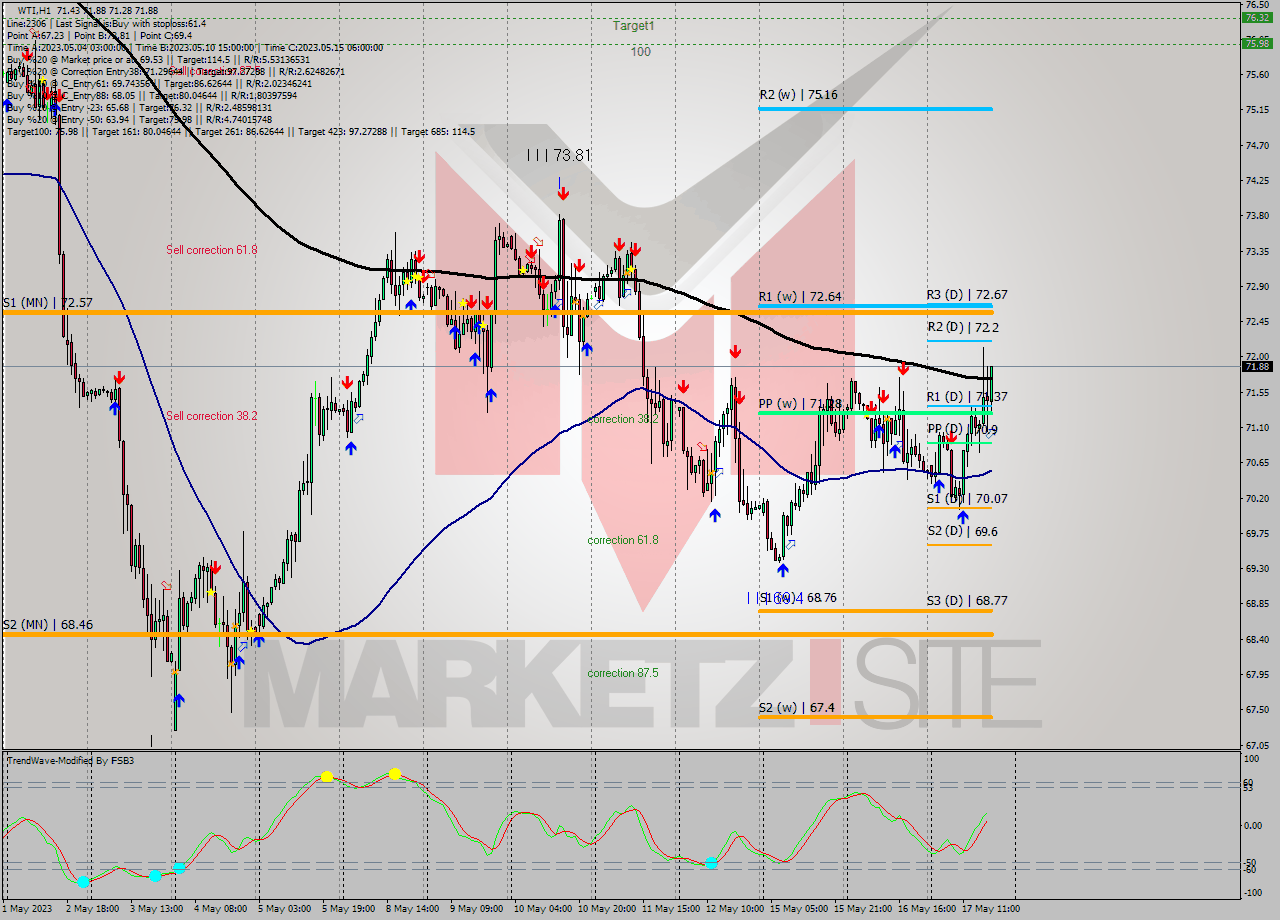
Task: Click the R1 (w) | 72.64 label
Action: (800, 296)
